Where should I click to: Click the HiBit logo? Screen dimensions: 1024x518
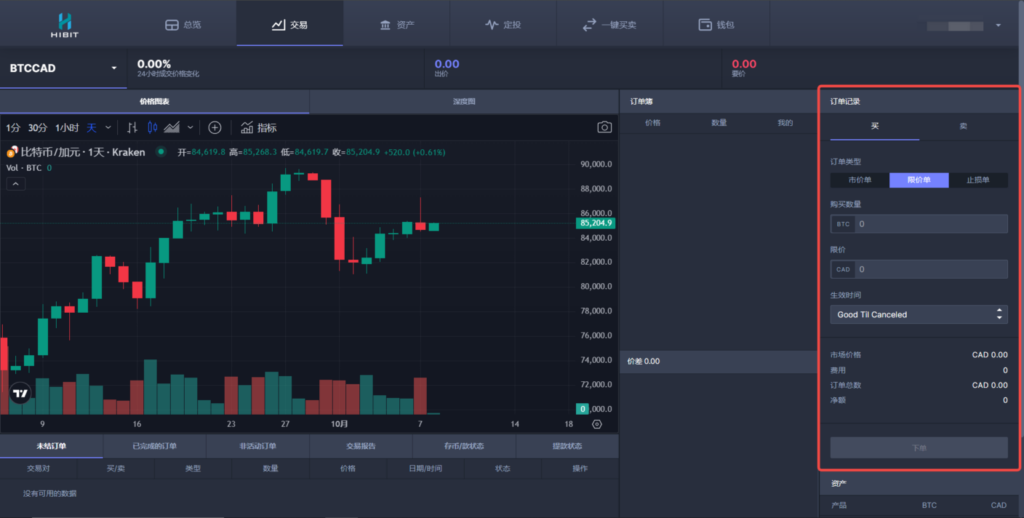66,23
